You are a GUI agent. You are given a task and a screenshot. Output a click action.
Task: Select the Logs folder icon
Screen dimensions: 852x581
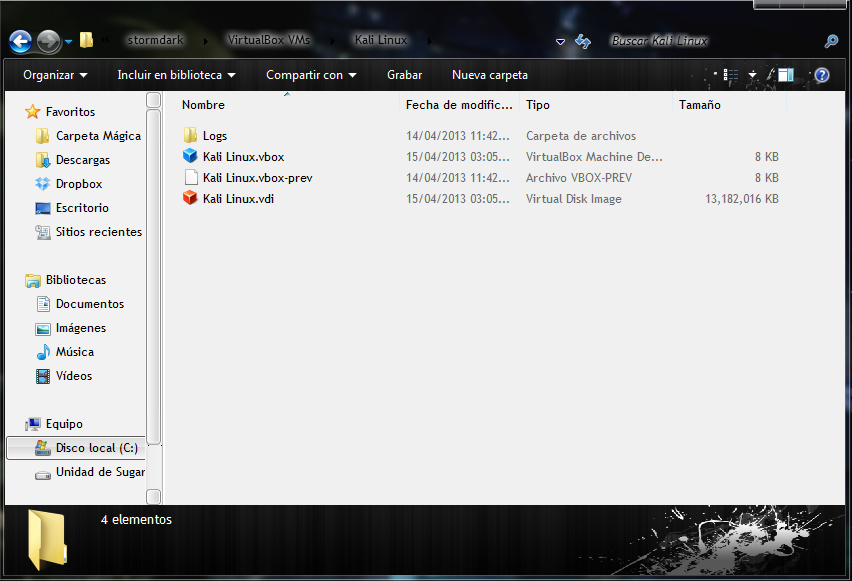(x=190, y=135)
